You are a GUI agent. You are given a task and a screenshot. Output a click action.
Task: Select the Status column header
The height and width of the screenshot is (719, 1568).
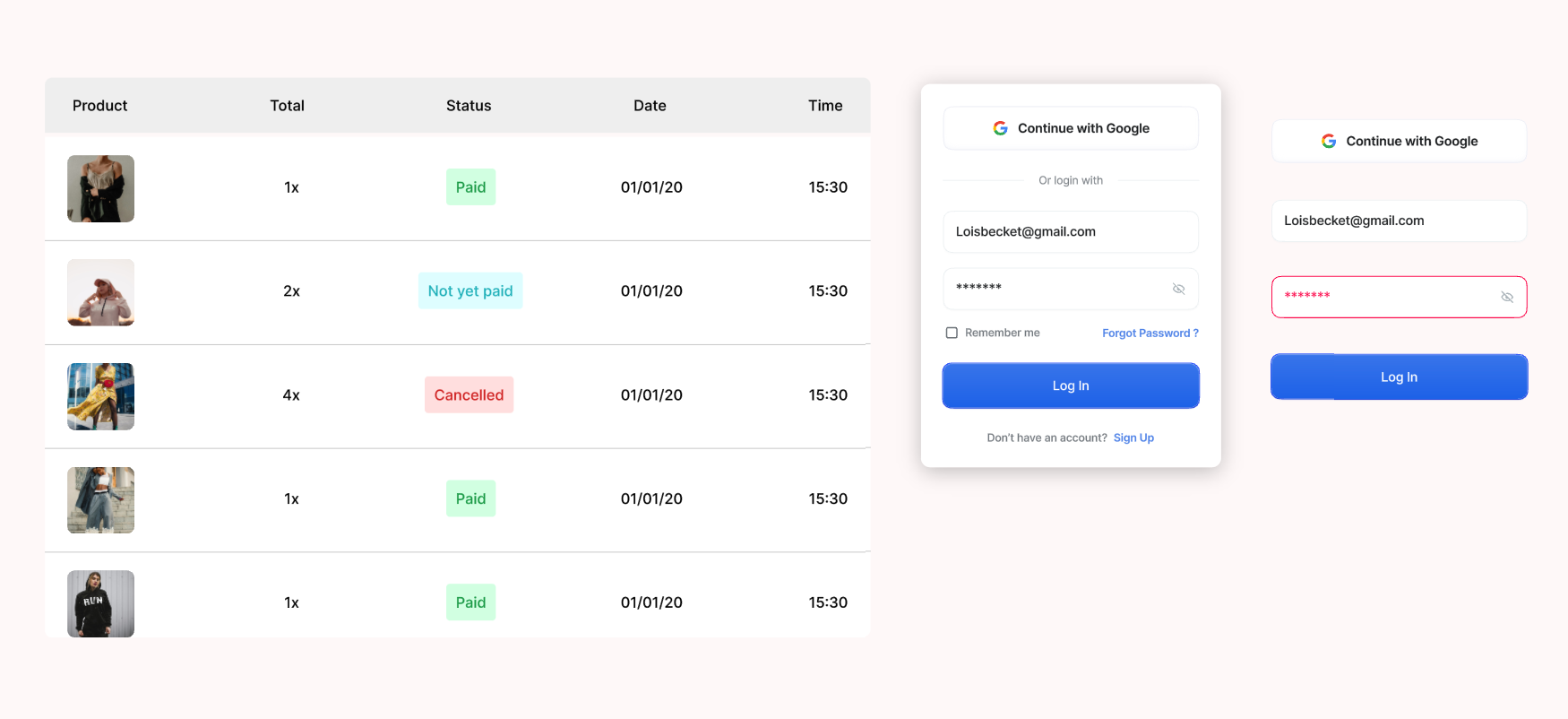tap(469, 106)
